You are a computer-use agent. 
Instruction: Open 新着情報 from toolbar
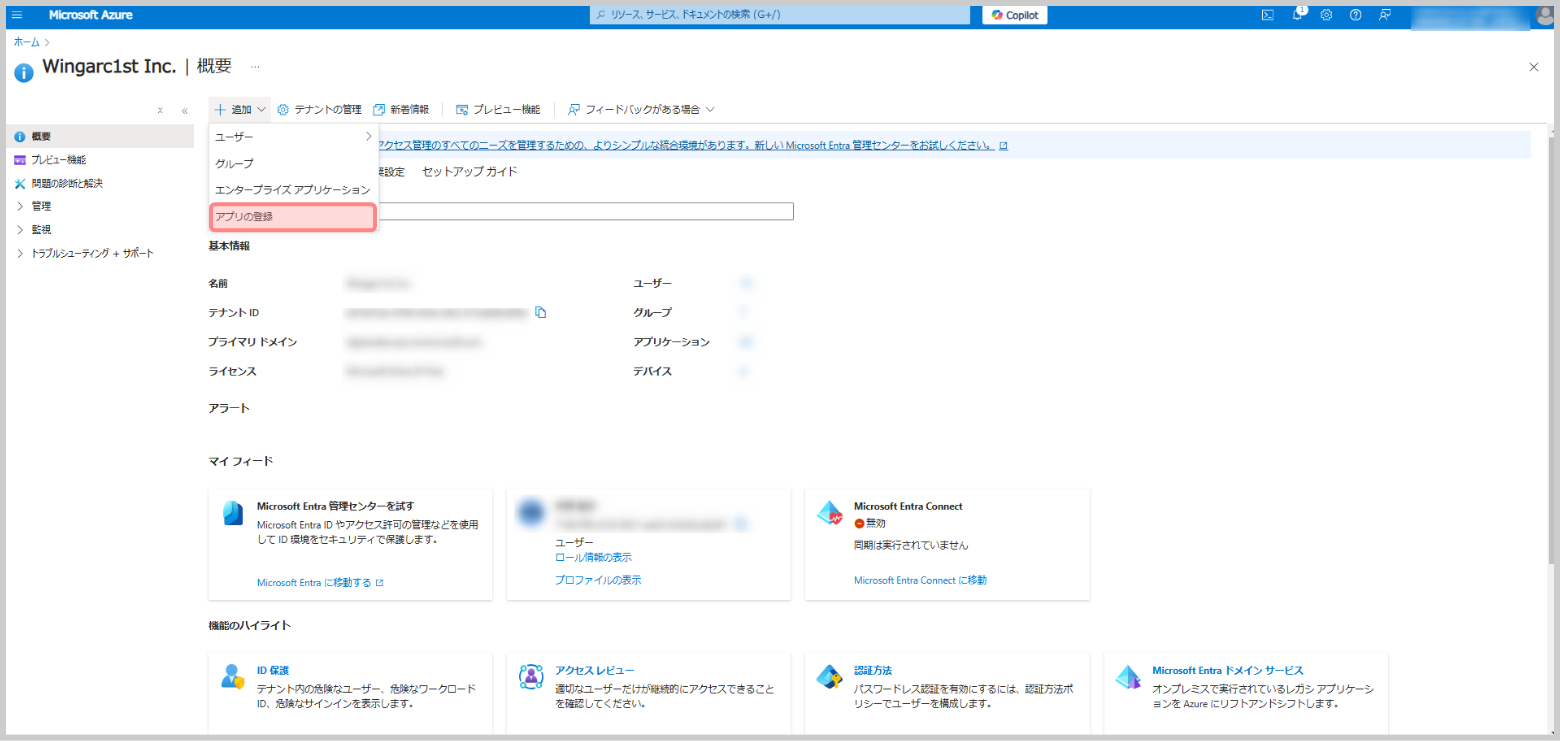[x=401, y=110]
